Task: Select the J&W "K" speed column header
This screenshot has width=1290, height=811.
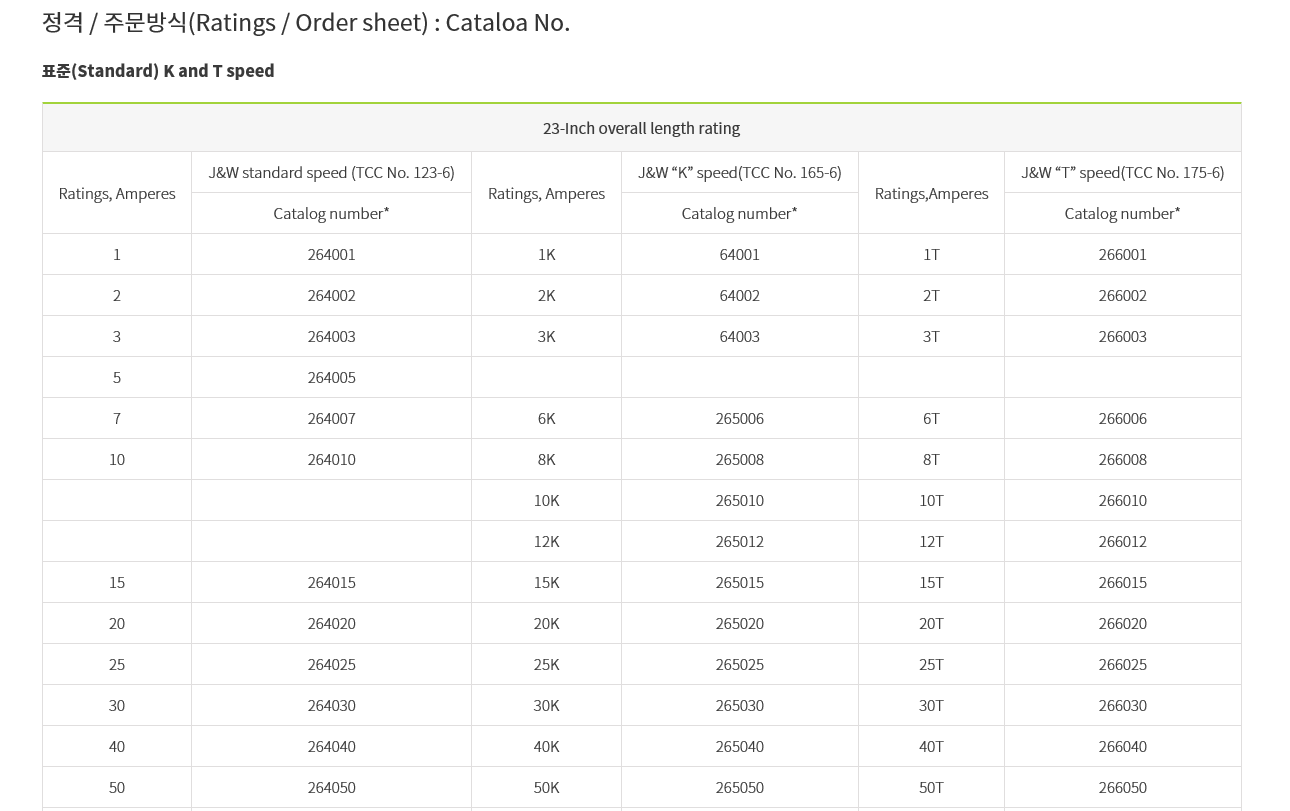Action: coord(739,172)
